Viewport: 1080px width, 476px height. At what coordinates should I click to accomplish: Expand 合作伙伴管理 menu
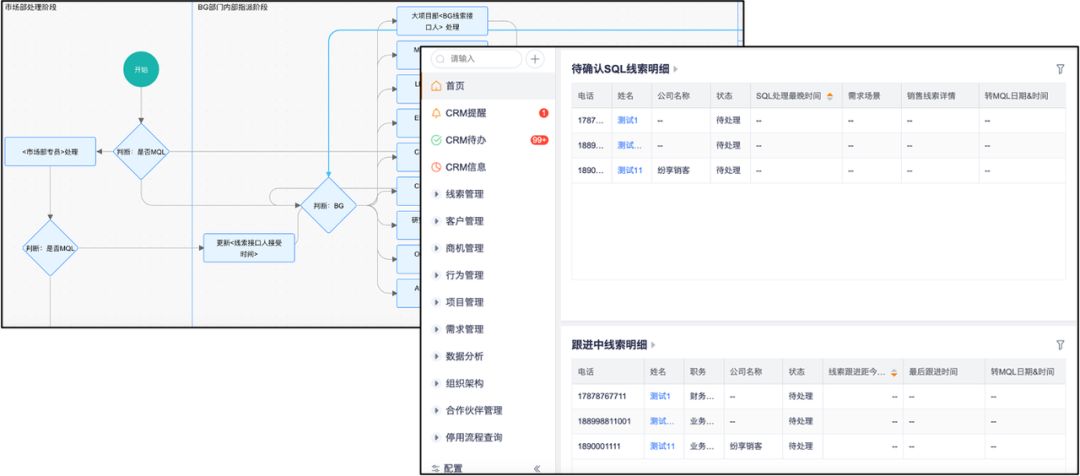[435, 410]
